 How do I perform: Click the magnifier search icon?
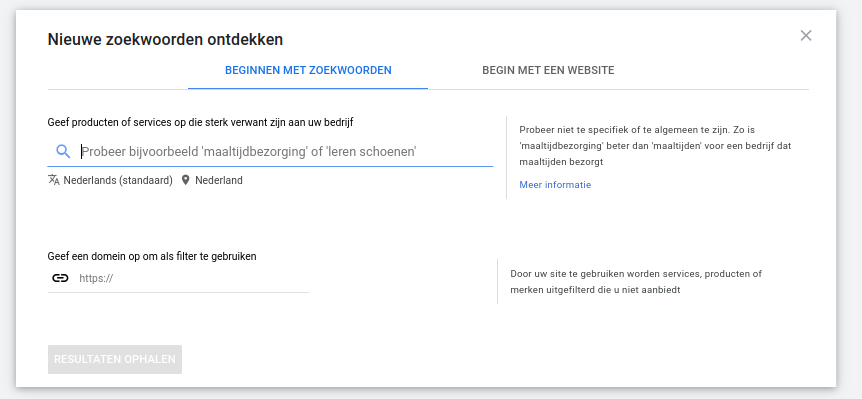63,152
